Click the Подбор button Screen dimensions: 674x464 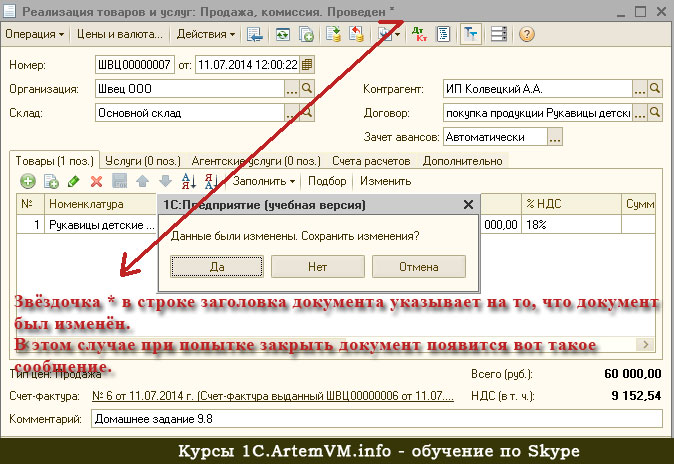(x=327, y=181)
